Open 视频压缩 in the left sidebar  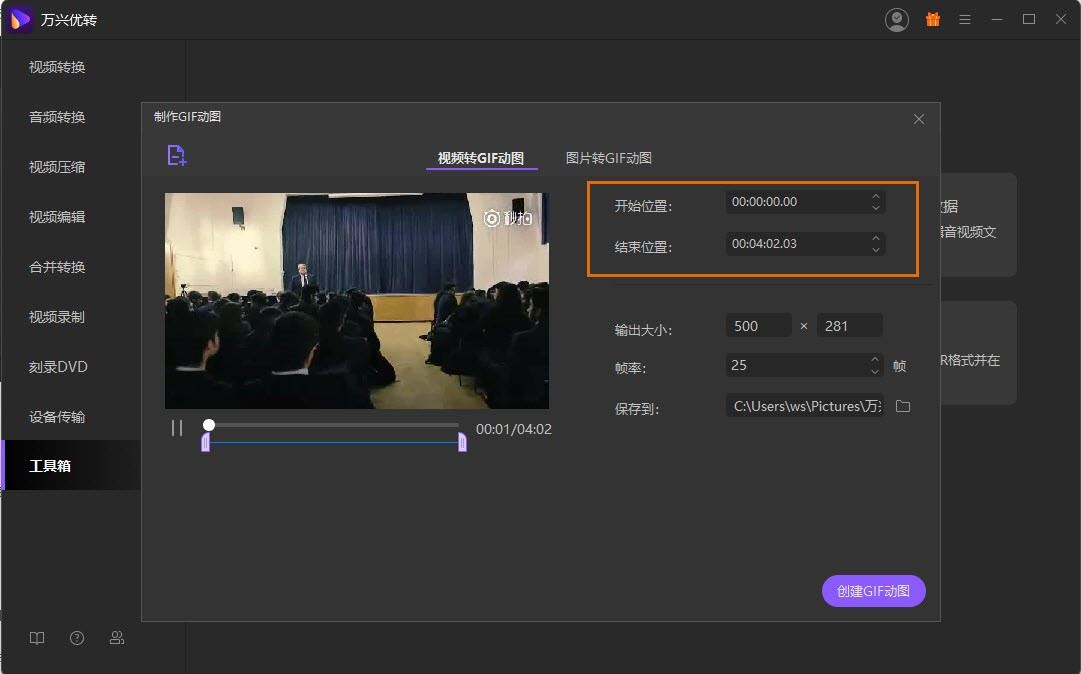coord(57,167)
